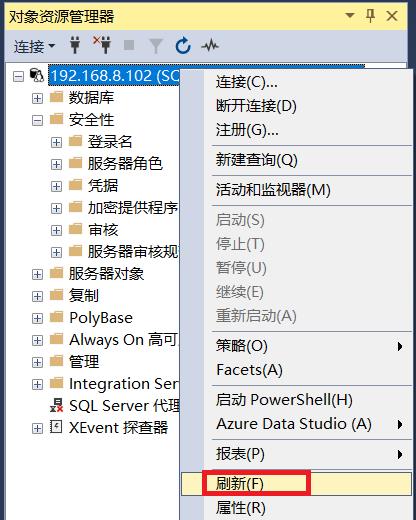Expand the 数据库 folder node
The height and width of the screenshot is (520, 416).
[x=37, y=98]
